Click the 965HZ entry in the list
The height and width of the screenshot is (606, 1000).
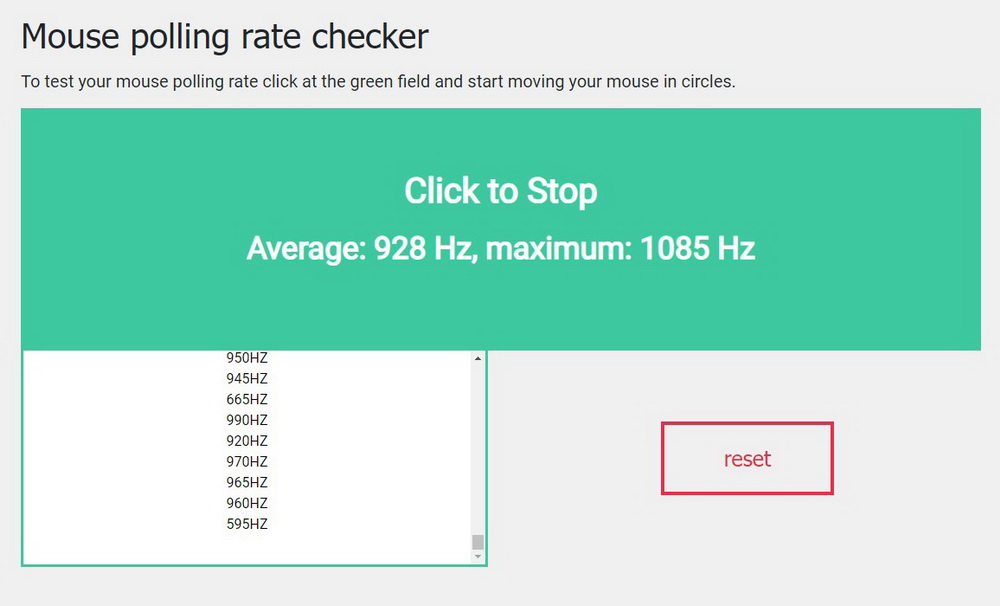[x=247, y=482]
